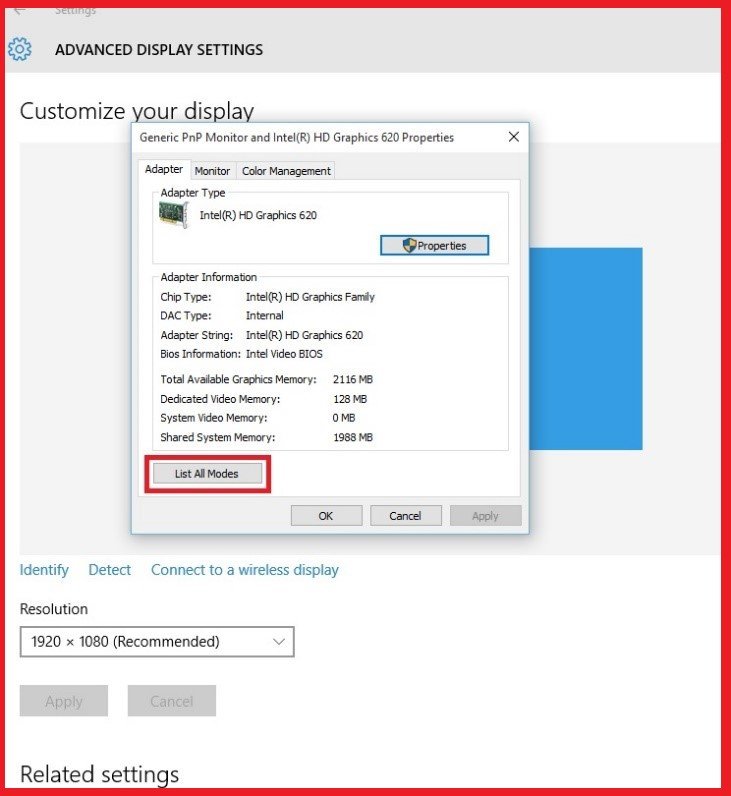Viewport: 731px width, 796px height.
Task: Click the Intel(R) HD Graphics 620 adapter name
Action: pyautogui.click(x=258, y=215)
